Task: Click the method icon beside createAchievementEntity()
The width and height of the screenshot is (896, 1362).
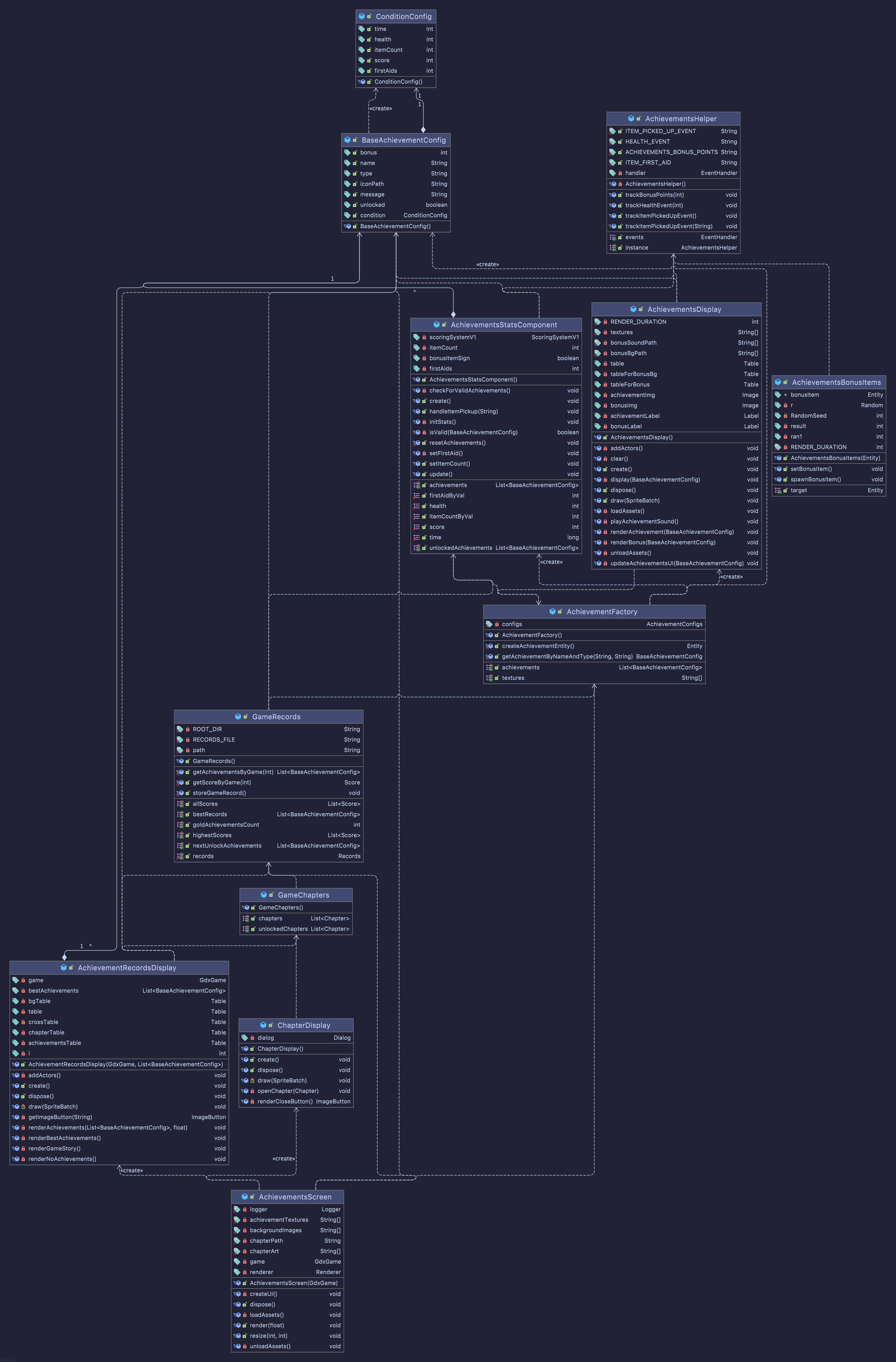Action: tap(490, 646)
